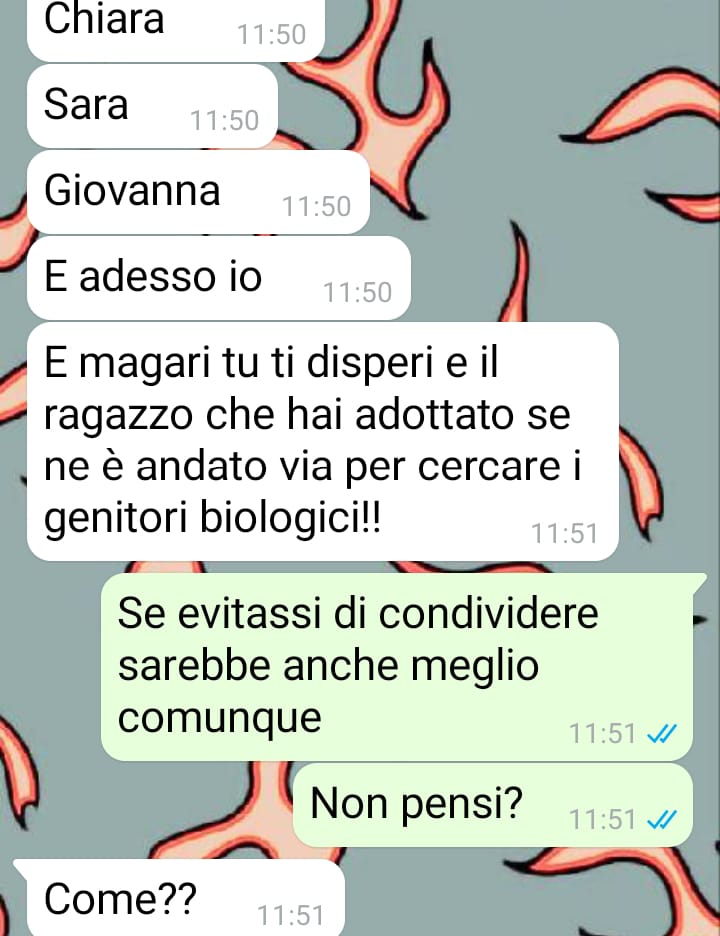Click the blue read-receipt checkmarks on 'Non pensi?'
The image size is (720, 936).
(662, 819)
